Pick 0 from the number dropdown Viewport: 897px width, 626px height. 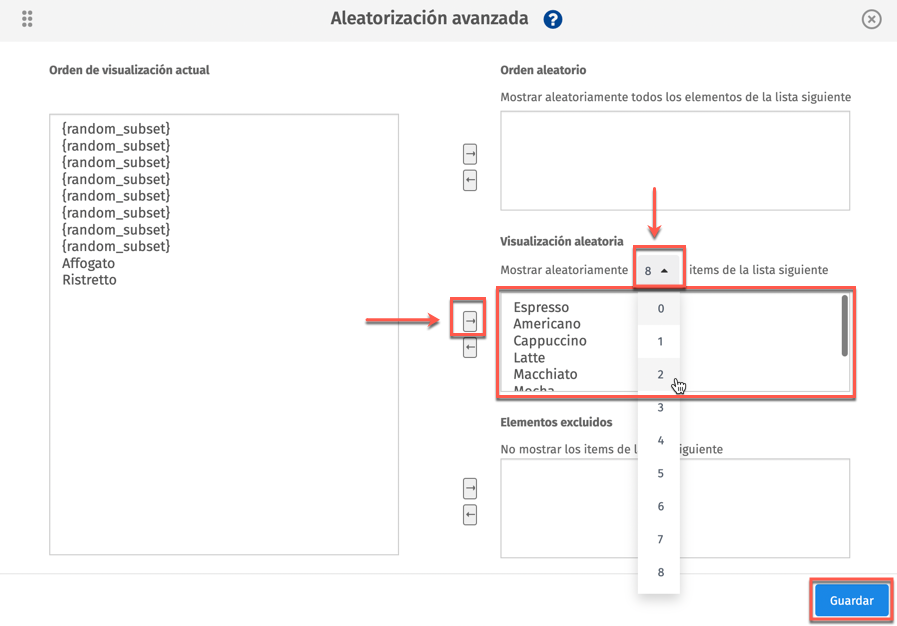pos(660,308)
